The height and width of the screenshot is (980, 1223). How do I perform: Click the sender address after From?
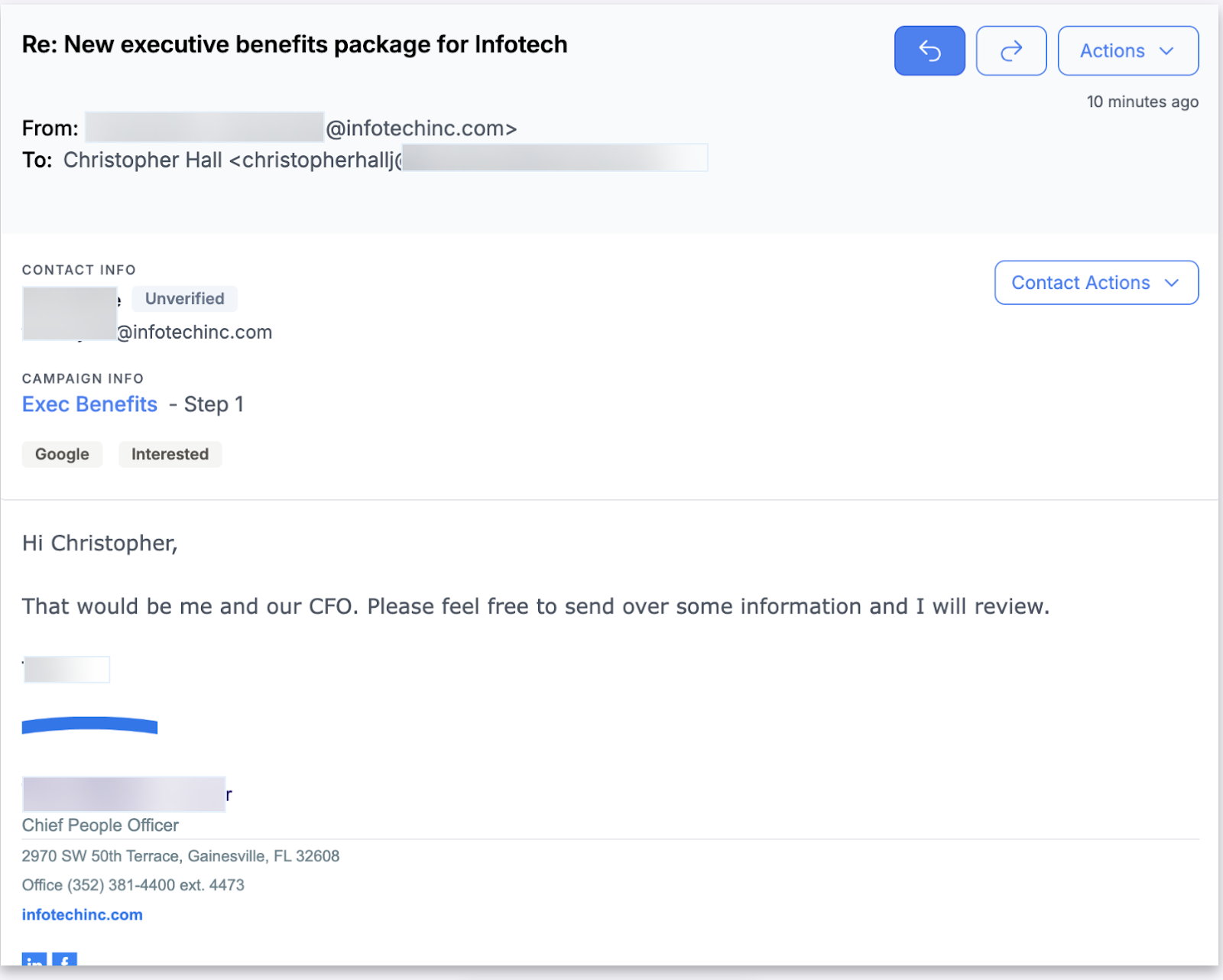(420, 128)
